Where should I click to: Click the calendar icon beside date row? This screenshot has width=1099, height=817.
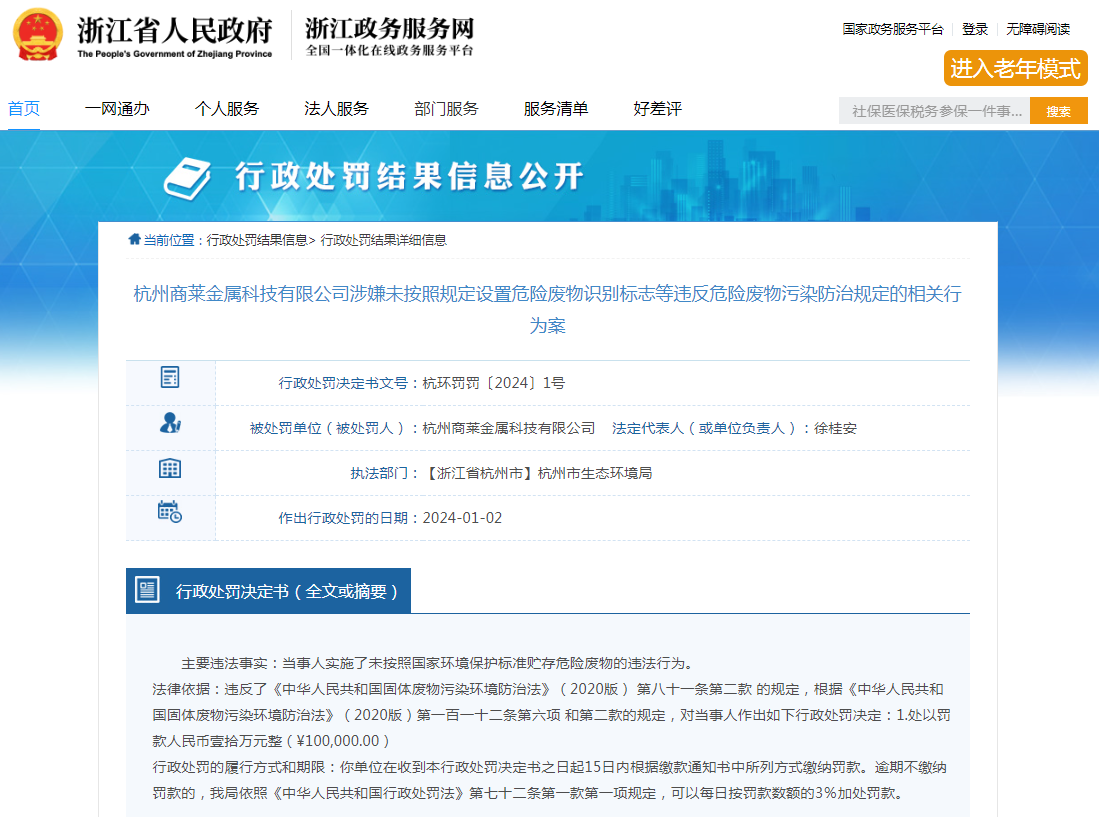[170, 512]
